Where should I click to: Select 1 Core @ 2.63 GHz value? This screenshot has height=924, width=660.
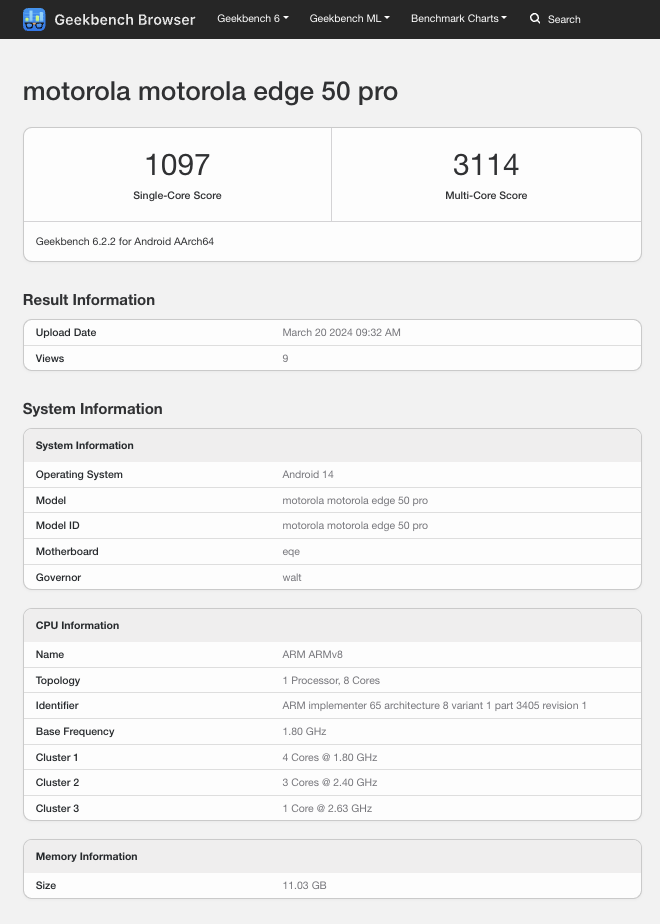pos(327,808)
